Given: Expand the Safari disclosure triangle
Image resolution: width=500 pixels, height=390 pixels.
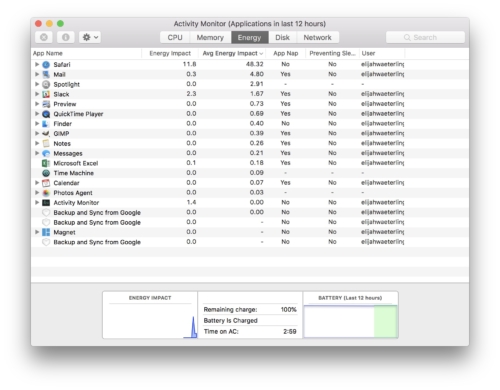Looking at the screenshot, I should click(x=37, y=64).
